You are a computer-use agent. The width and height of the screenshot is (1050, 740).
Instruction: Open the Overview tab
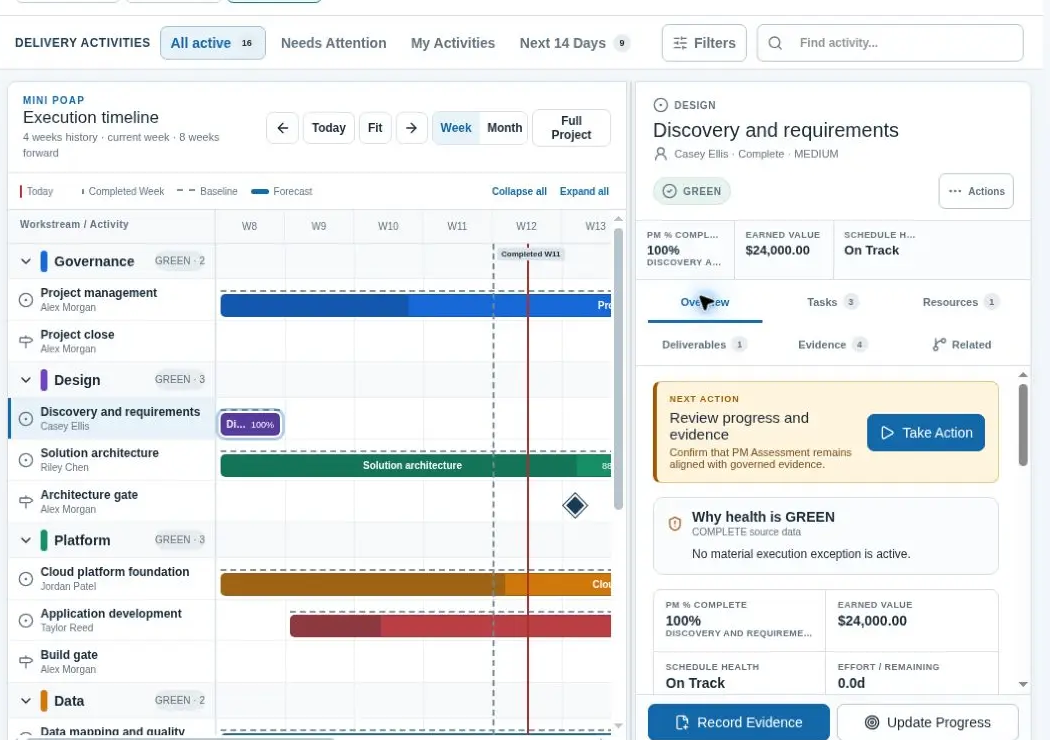704,302
